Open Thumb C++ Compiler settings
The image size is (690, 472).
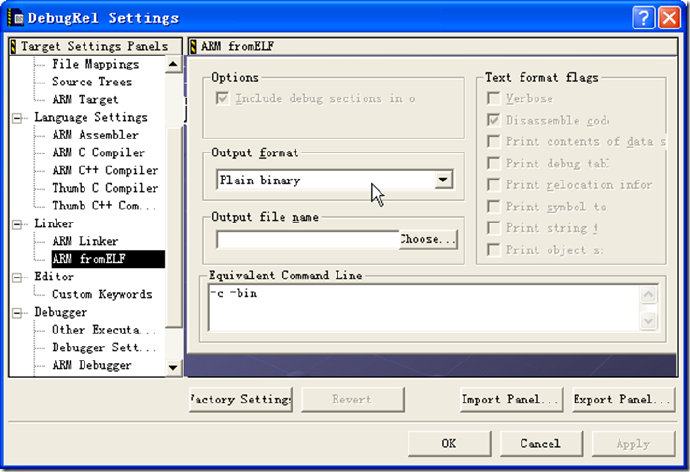pyautogui.click(x=104, y=205)
